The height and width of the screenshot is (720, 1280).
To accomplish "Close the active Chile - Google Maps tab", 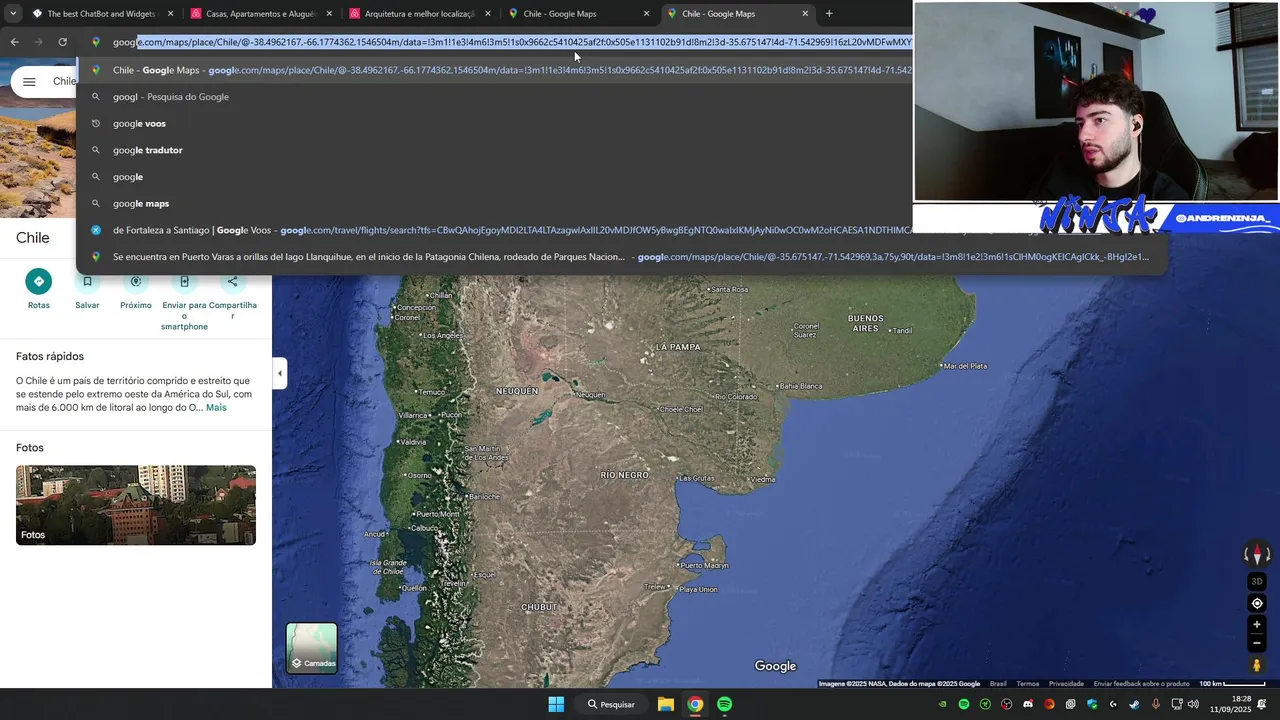I will (x=805, y=14).
